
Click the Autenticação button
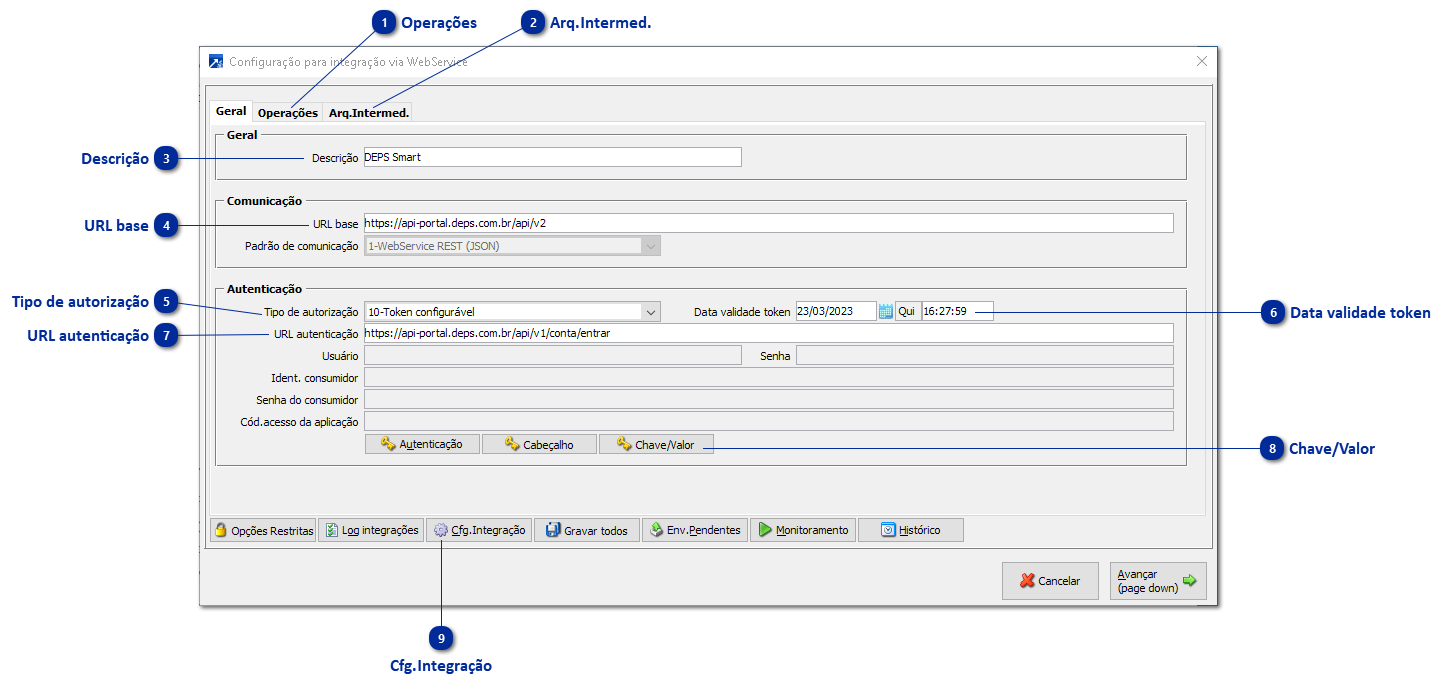click(422, 443)
